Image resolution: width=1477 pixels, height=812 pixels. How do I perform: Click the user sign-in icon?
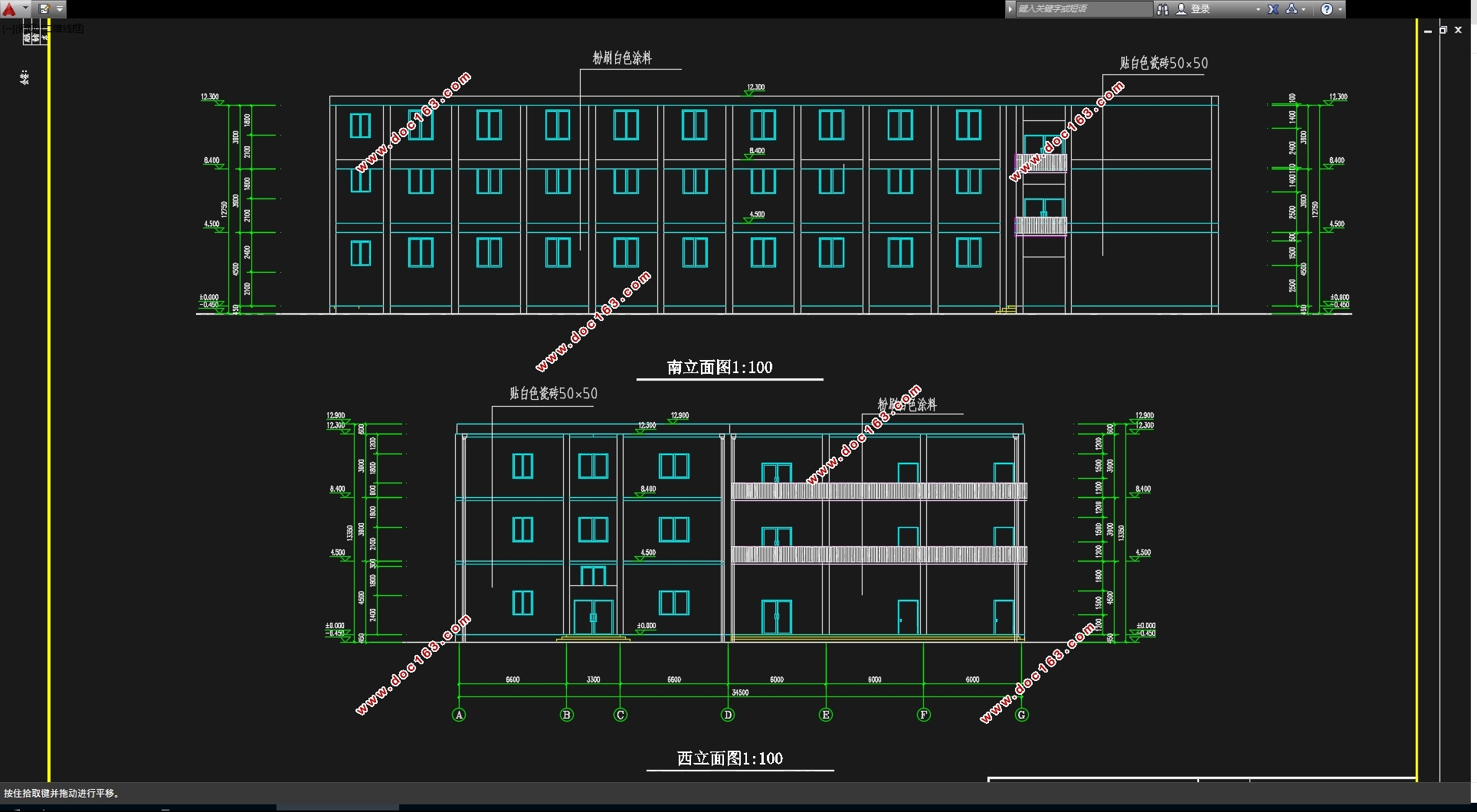pos(1181,9)
